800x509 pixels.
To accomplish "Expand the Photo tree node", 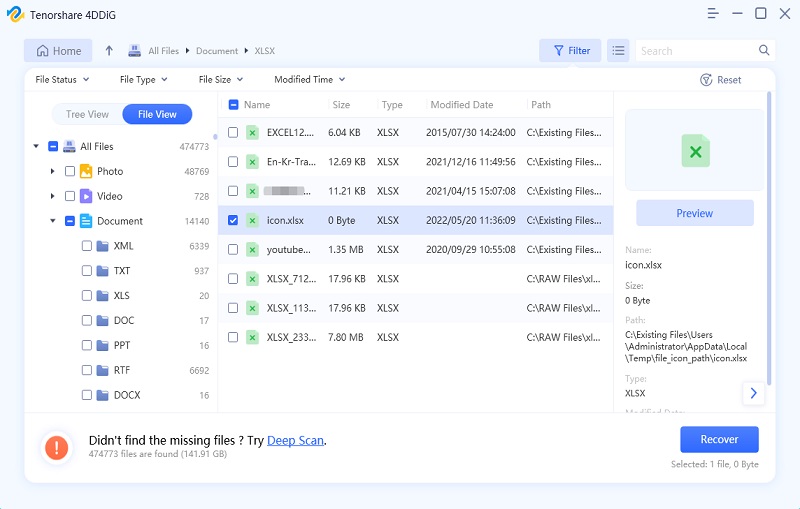I will click(52, 171).
